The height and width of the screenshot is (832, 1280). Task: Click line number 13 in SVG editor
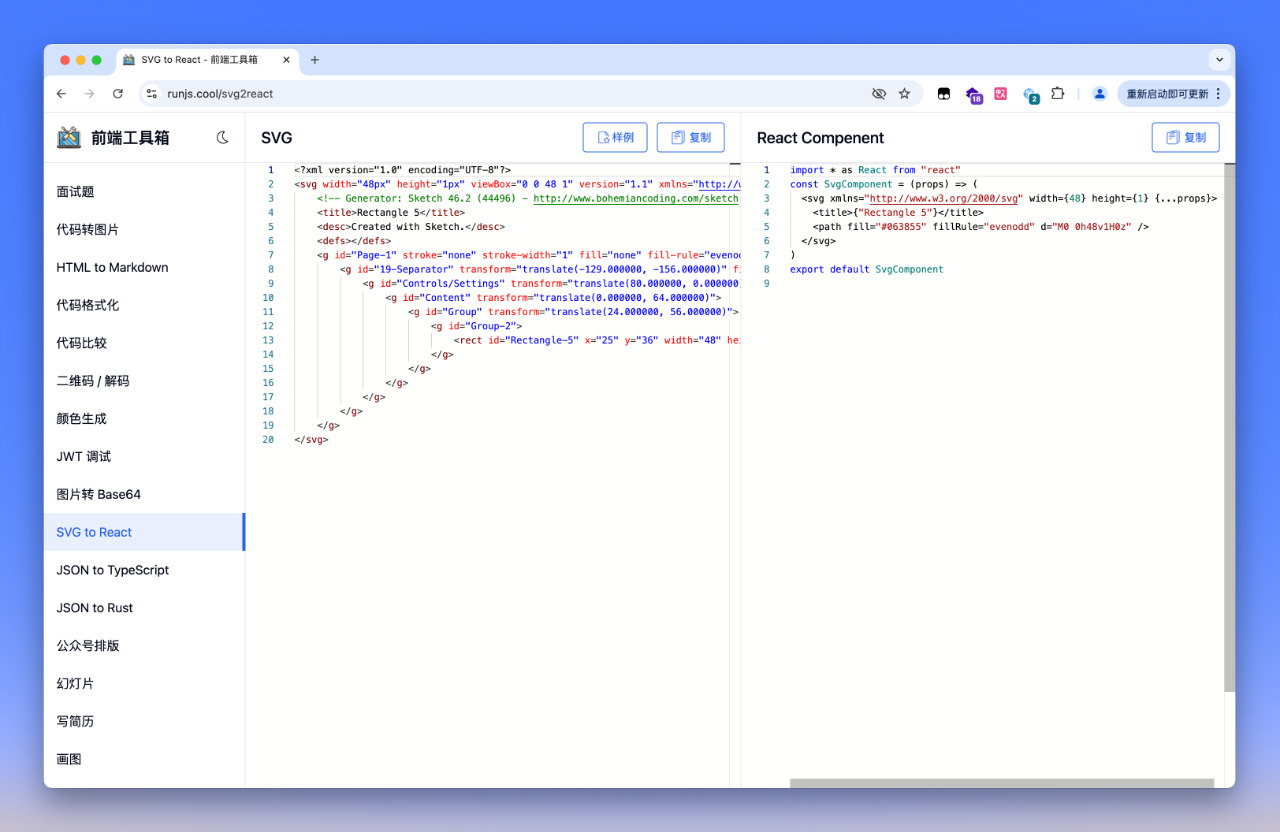[x=267, y=340]
